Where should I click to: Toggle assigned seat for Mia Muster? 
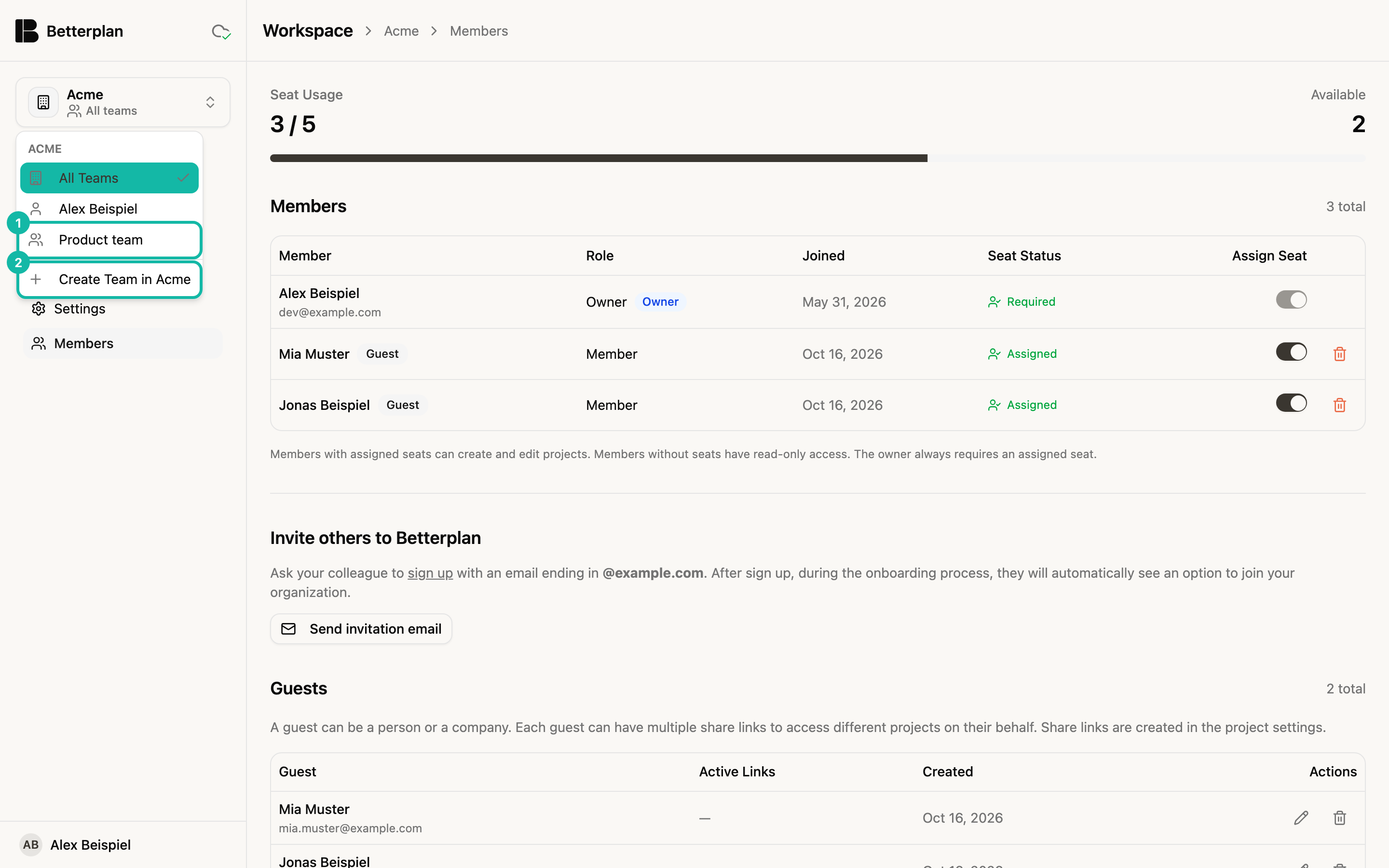[1291, 352]
